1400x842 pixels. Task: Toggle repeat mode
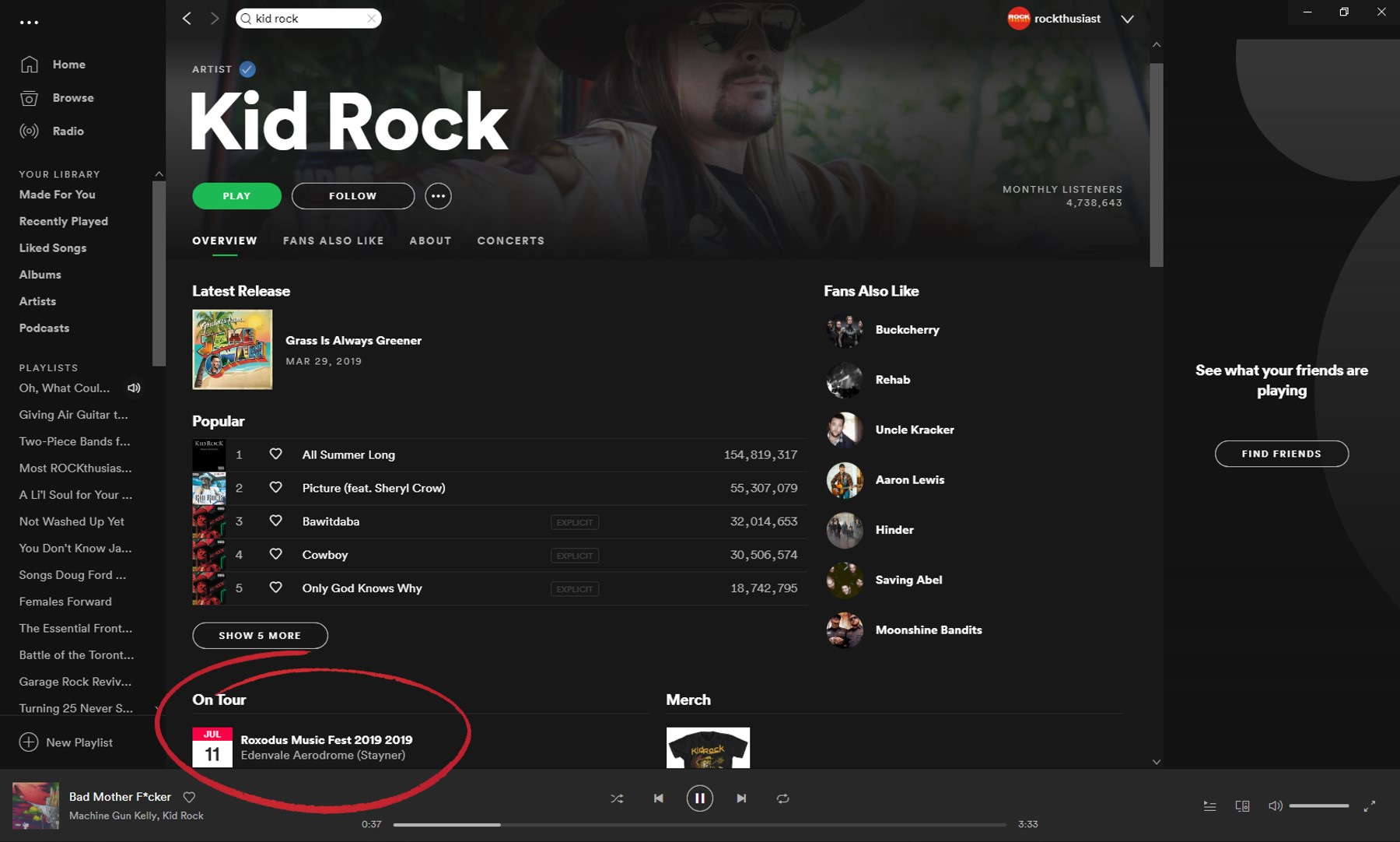(x=782, y=798)
